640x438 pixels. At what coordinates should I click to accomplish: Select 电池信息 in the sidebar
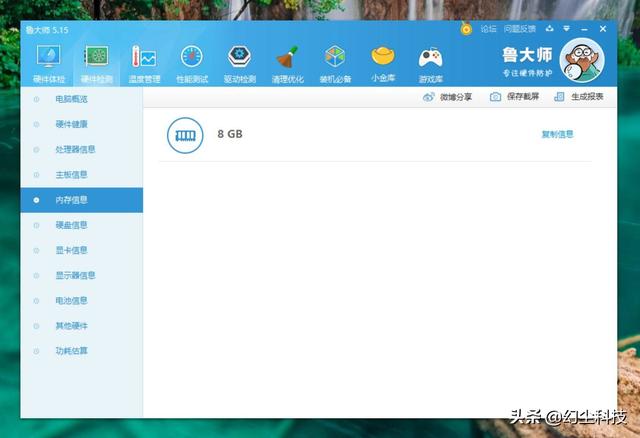tap(82, 301)
